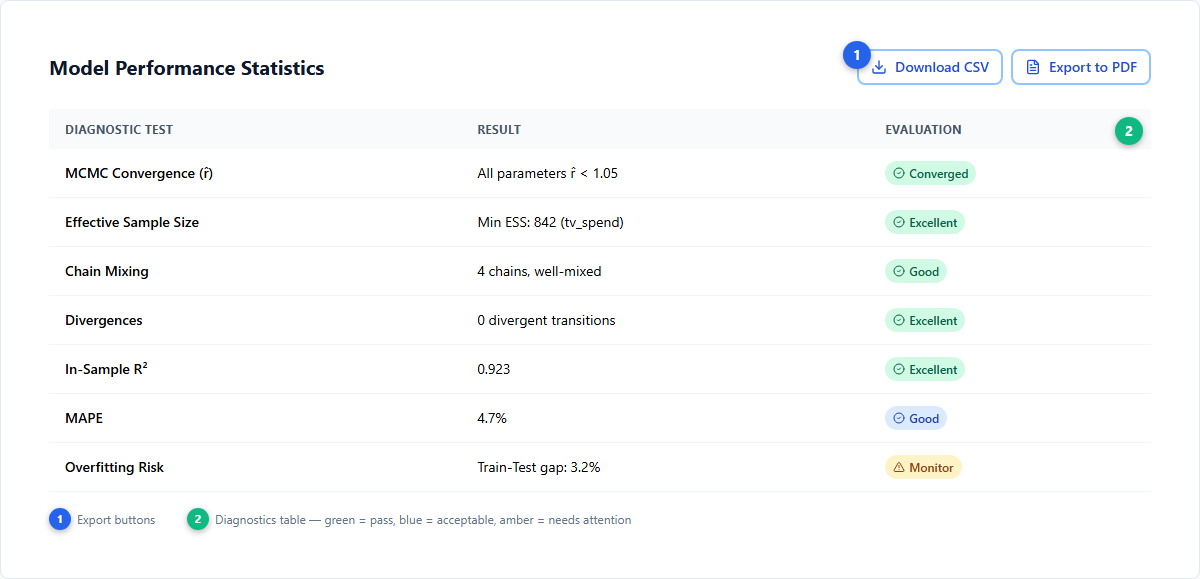This screenshot has height=579, width=1200.
Task: Click the Excellent badge in the In-Sample R² row
Action: [925, 369]
